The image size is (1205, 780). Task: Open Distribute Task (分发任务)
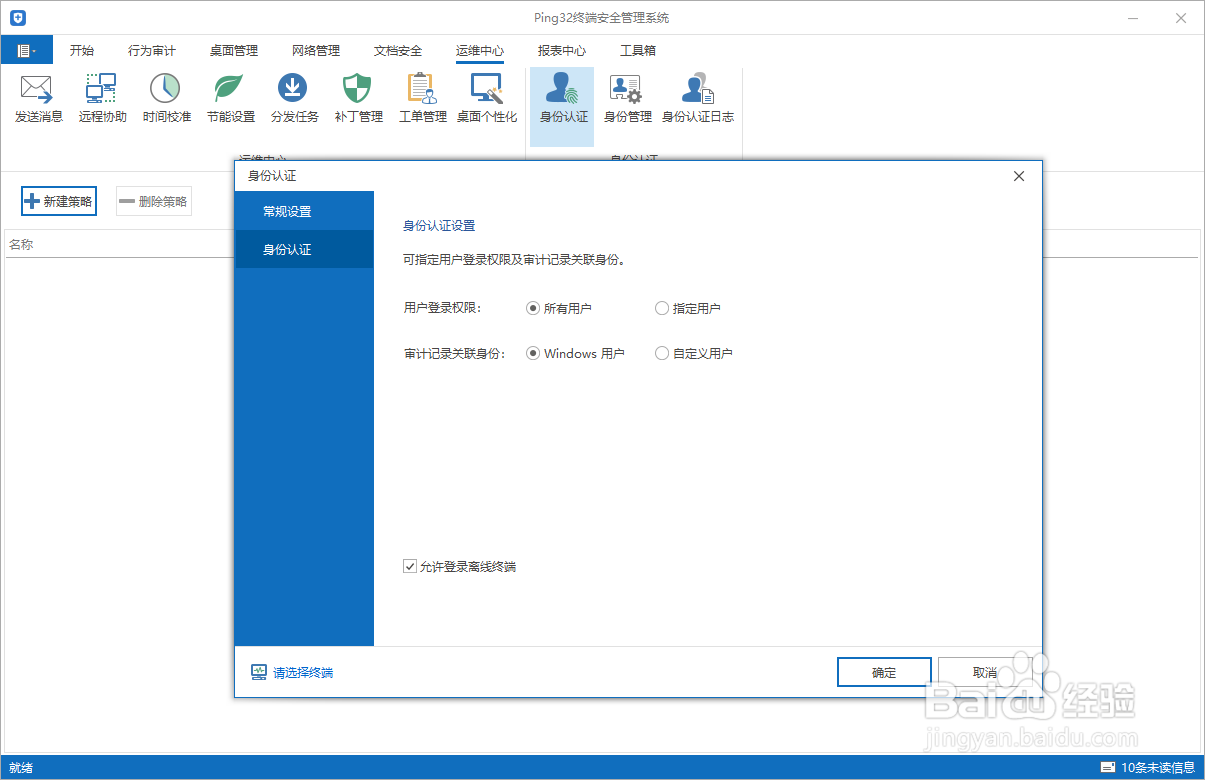tap(295, 100)
